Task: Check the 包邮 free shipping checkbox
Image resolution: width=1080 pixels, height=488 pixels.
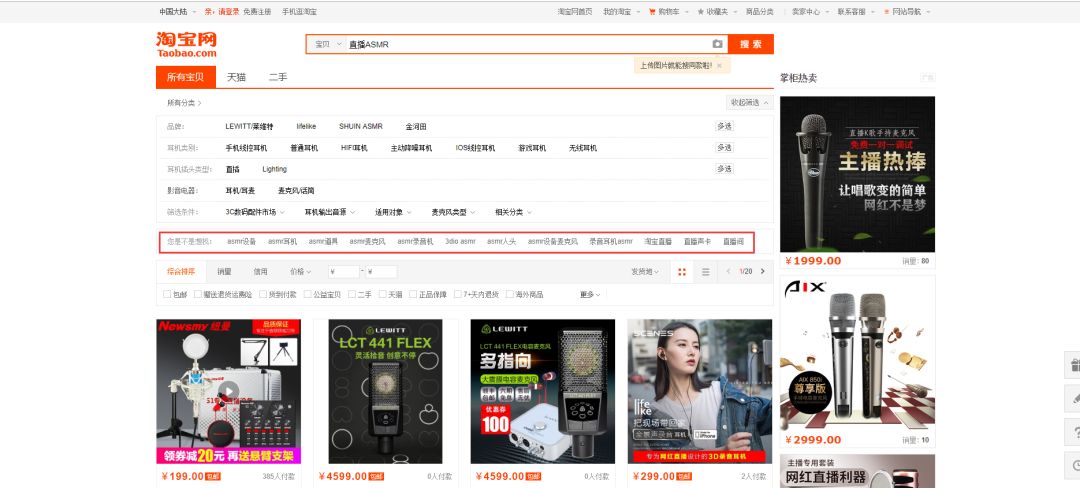Action: [167, 294]
